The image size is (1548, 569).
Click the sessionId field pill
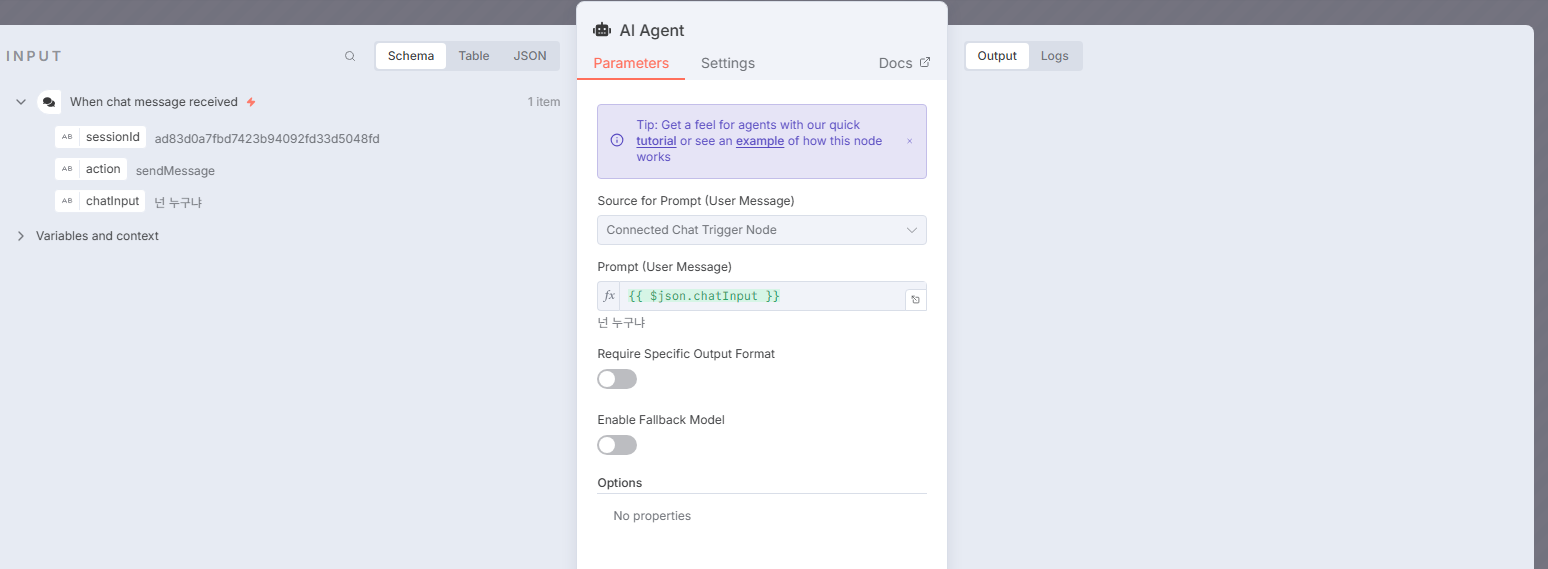pos(101,137)
